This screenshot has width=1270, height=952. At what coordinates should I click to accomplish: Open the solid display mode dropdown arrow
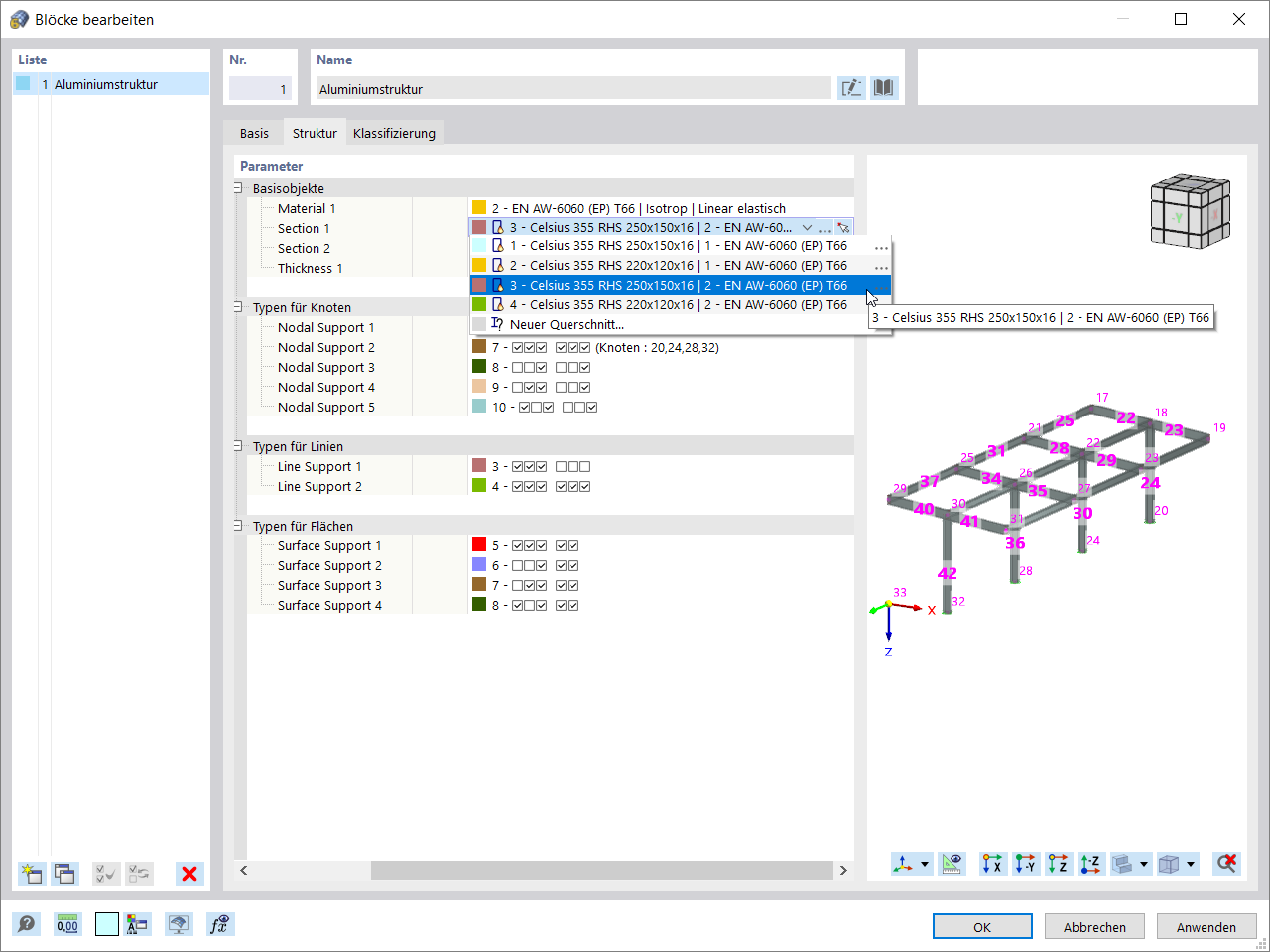[x=1143, y=864]
